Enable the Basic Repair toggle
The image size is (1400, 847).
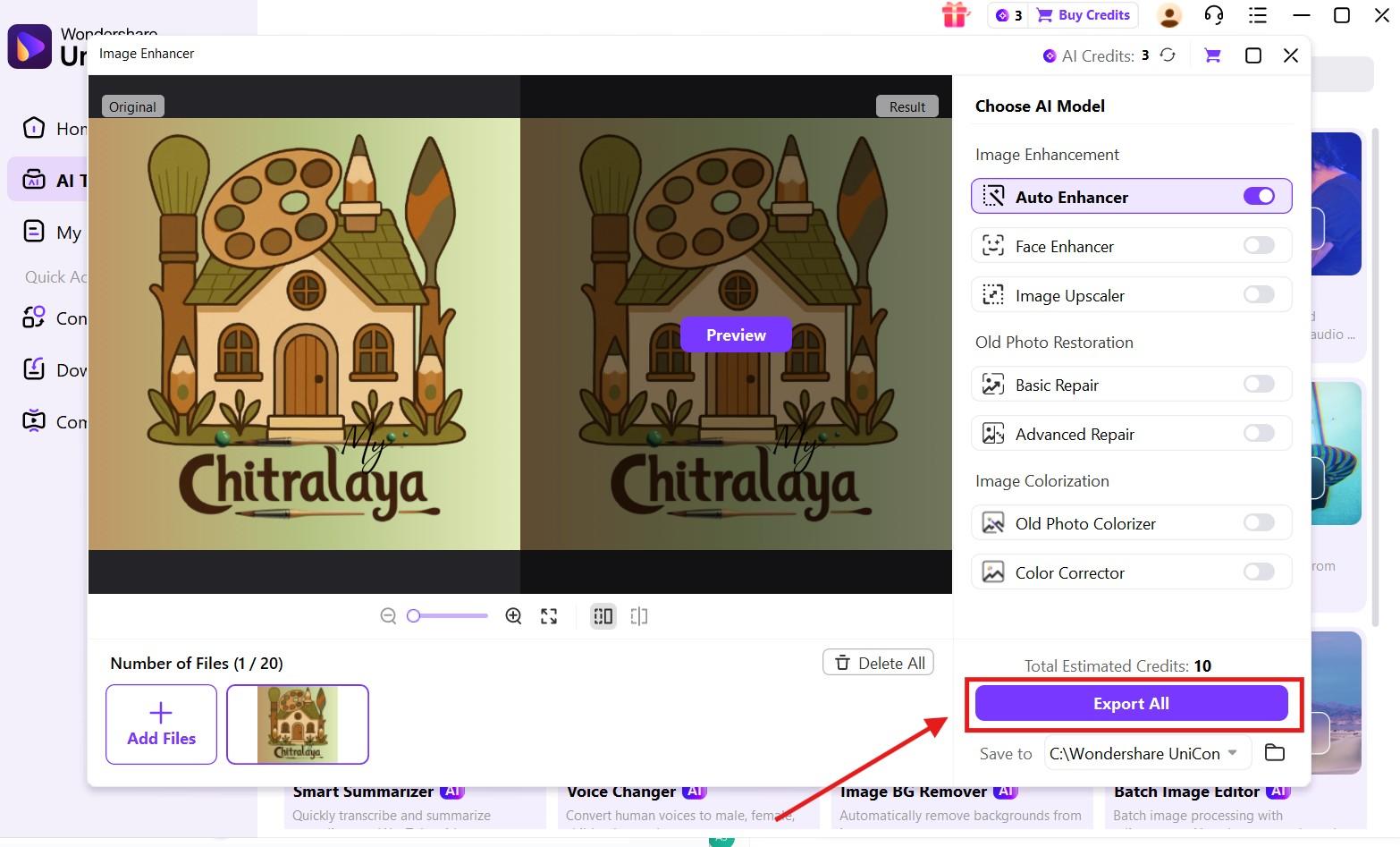(x=1259, y=384)
